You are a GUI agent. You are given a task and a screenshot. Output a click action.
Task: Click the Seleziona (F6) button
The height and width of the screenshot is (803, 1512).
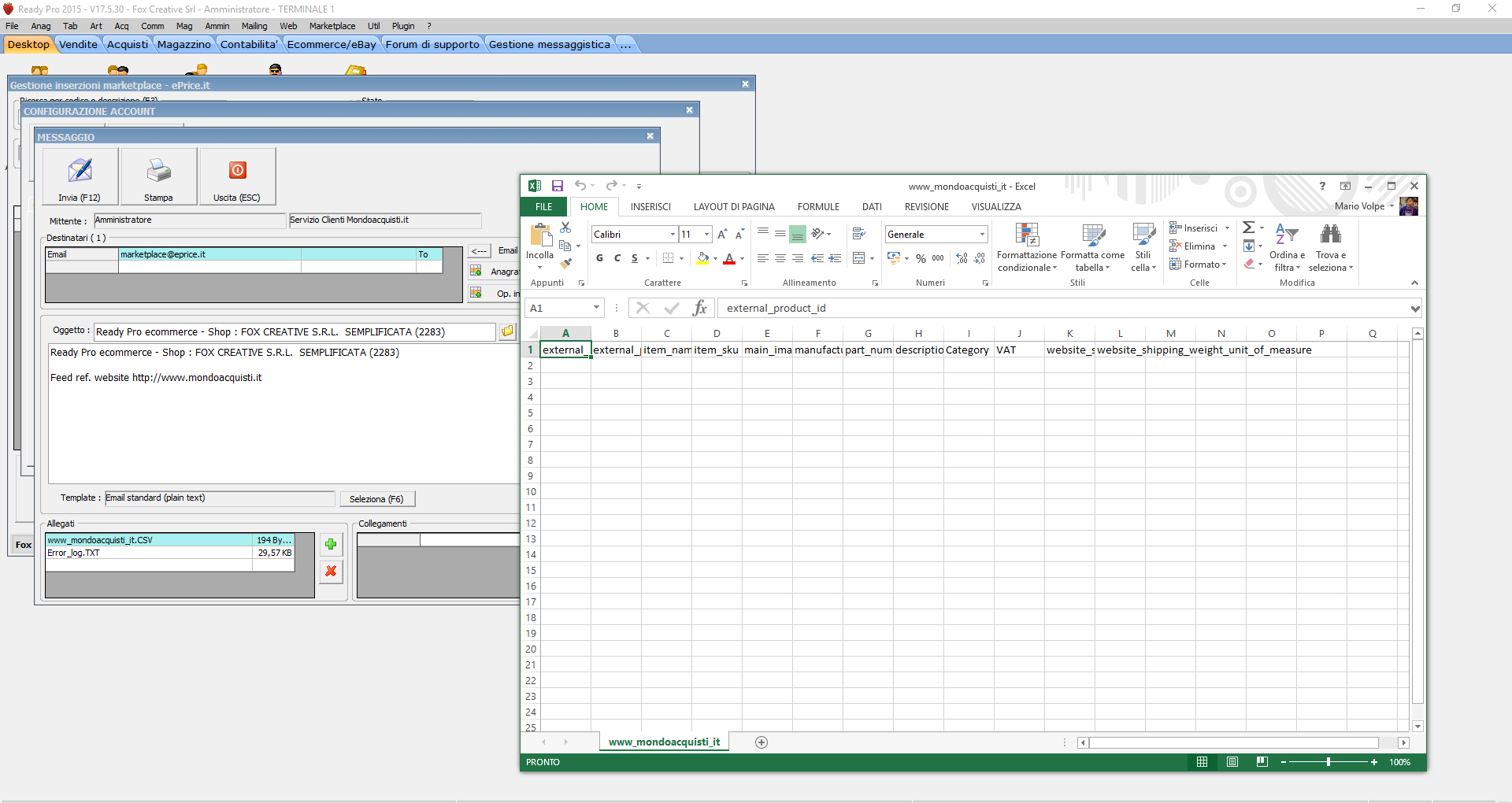coord(376,499)
